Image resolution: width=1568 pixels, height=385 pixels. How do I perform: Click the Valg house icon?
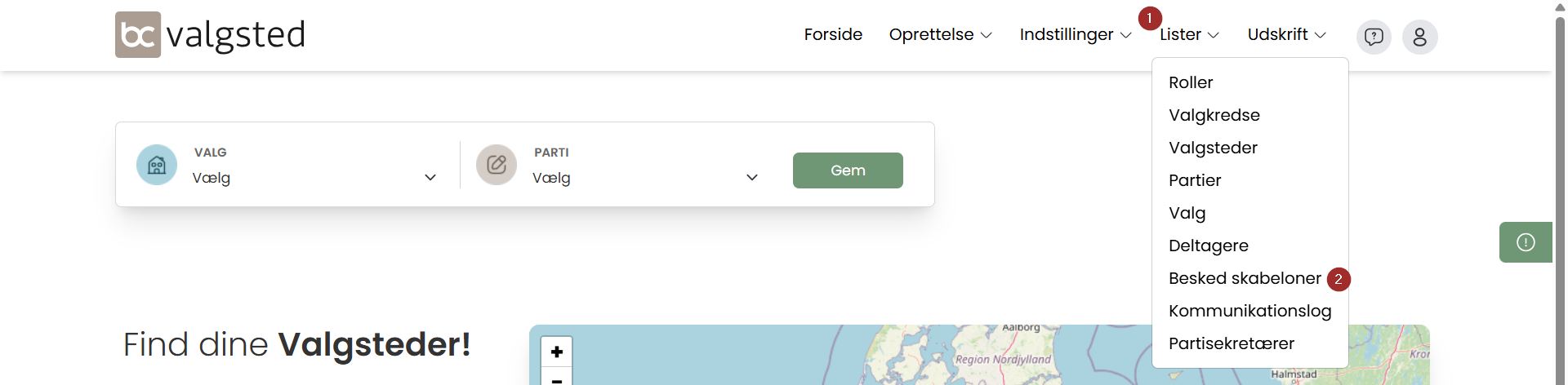157,165
